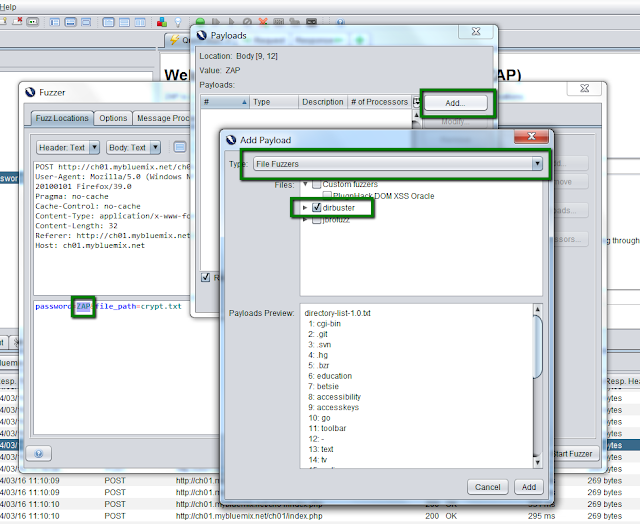Open the Type dropdown showing File Fuzzers
This screenshot has width=640, height=524.
tap(398, 164)
